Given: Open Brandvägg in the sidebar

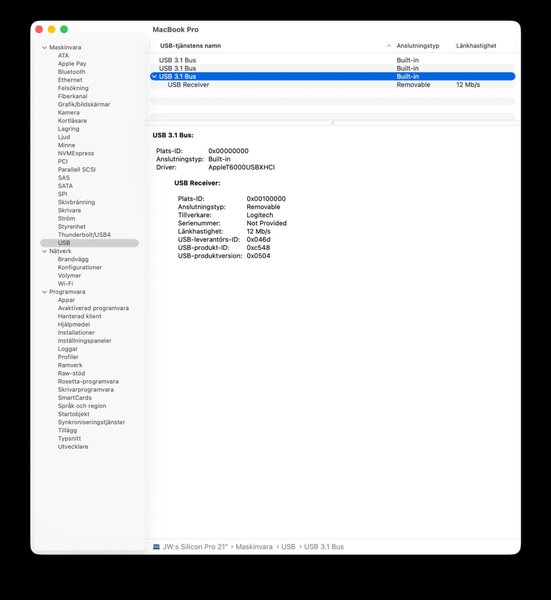Looking at the screenshot, I should tap(73, 259).
